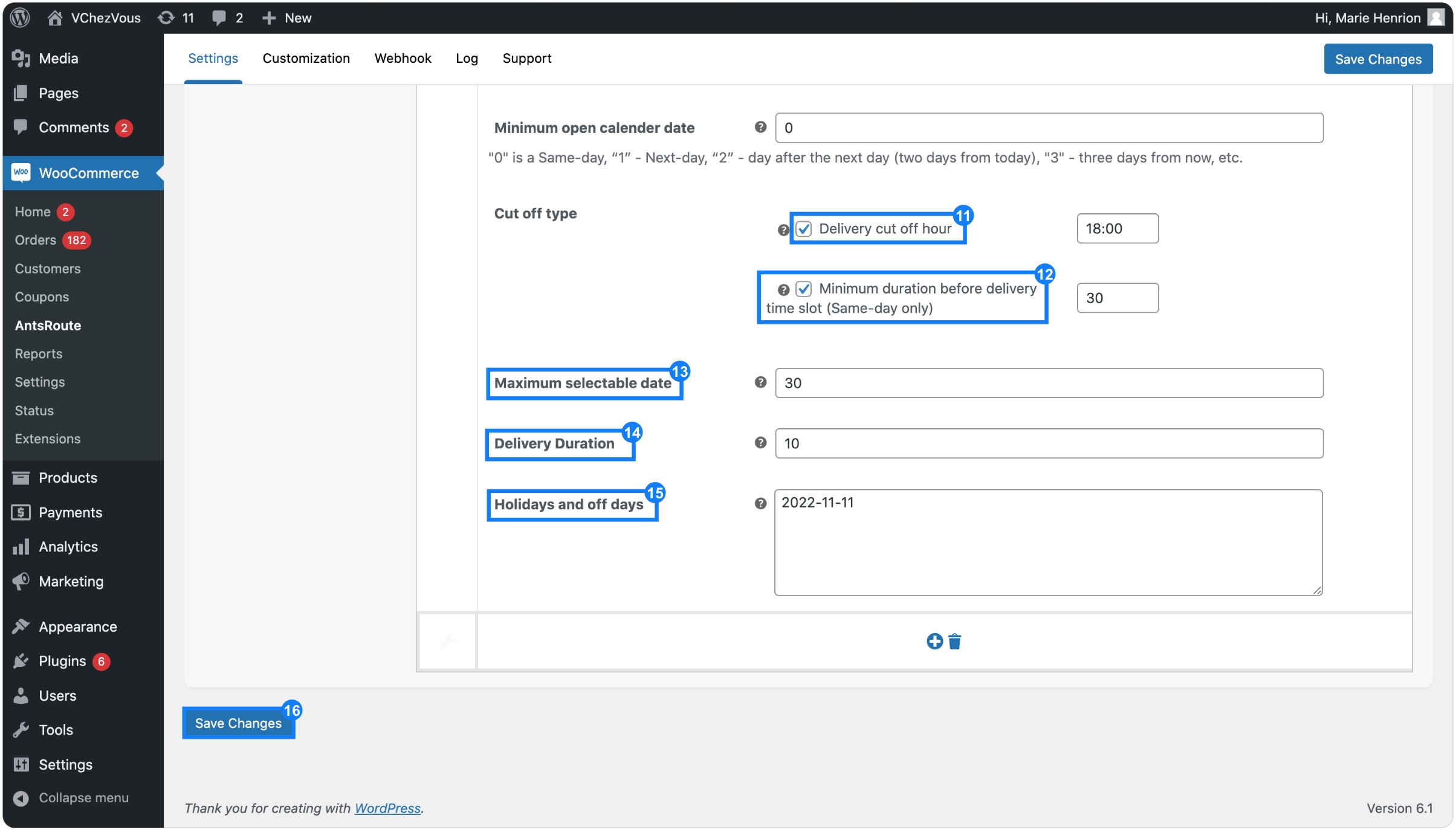Click the New content plus icon
The height and width of the screenshot is (830, 1456).
point(269,18)
